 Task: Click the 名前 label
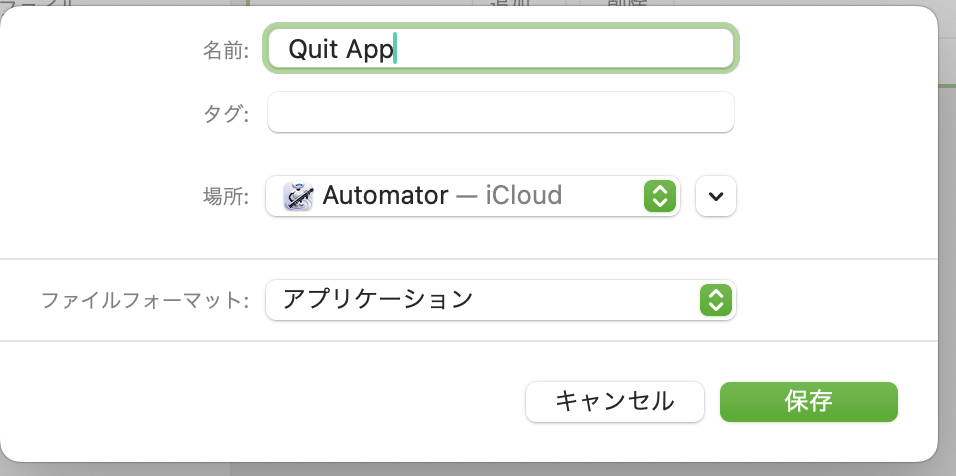[226, 51]
